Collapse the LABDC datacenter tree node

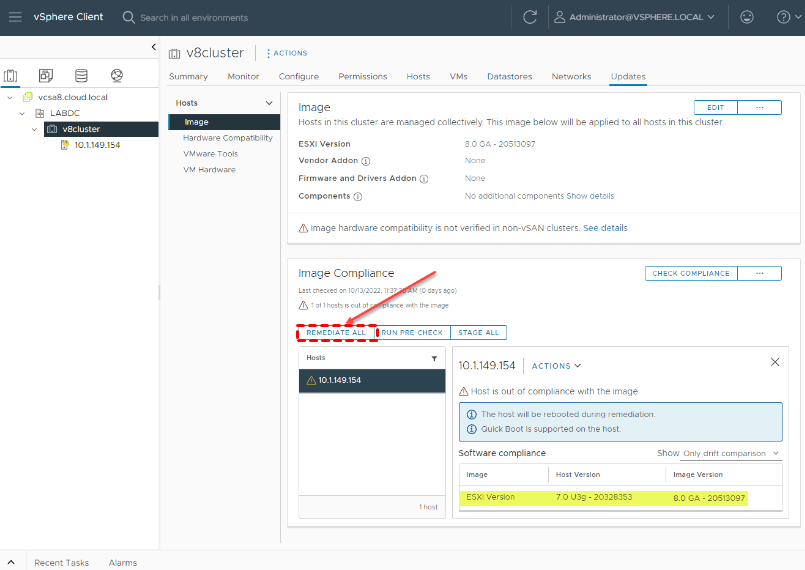coord(22,113)
